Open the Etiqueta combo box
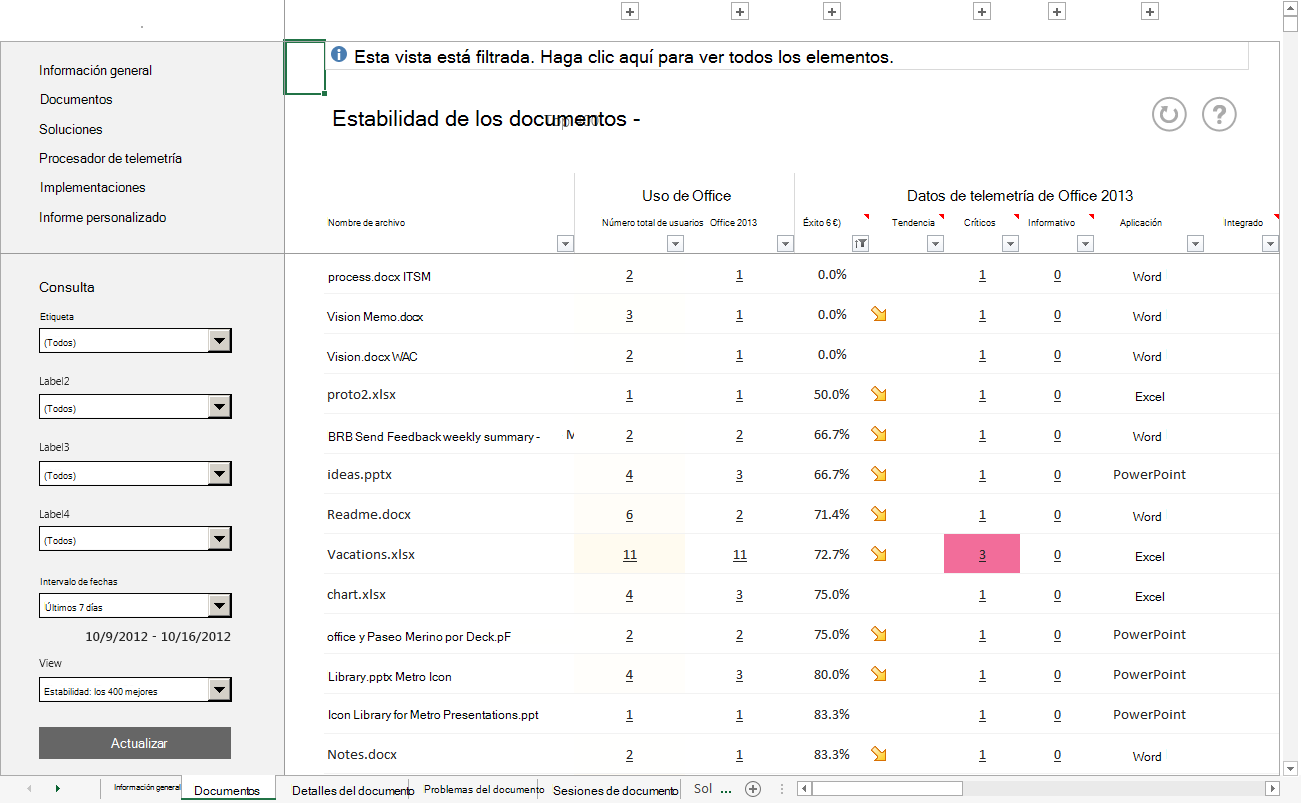Viewport: 1301px width, 803px height. click(x=135, y=342)
